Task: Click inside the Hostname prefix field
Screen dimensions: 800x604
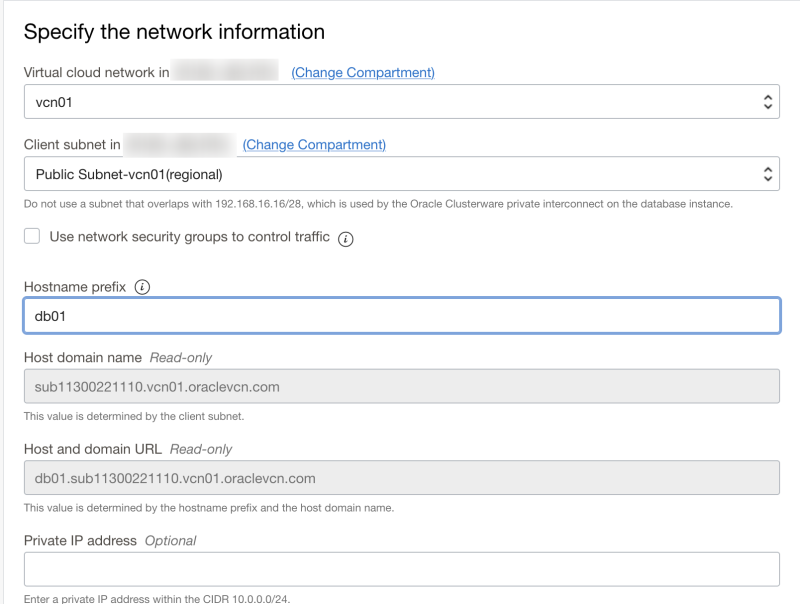Action: 400,315
